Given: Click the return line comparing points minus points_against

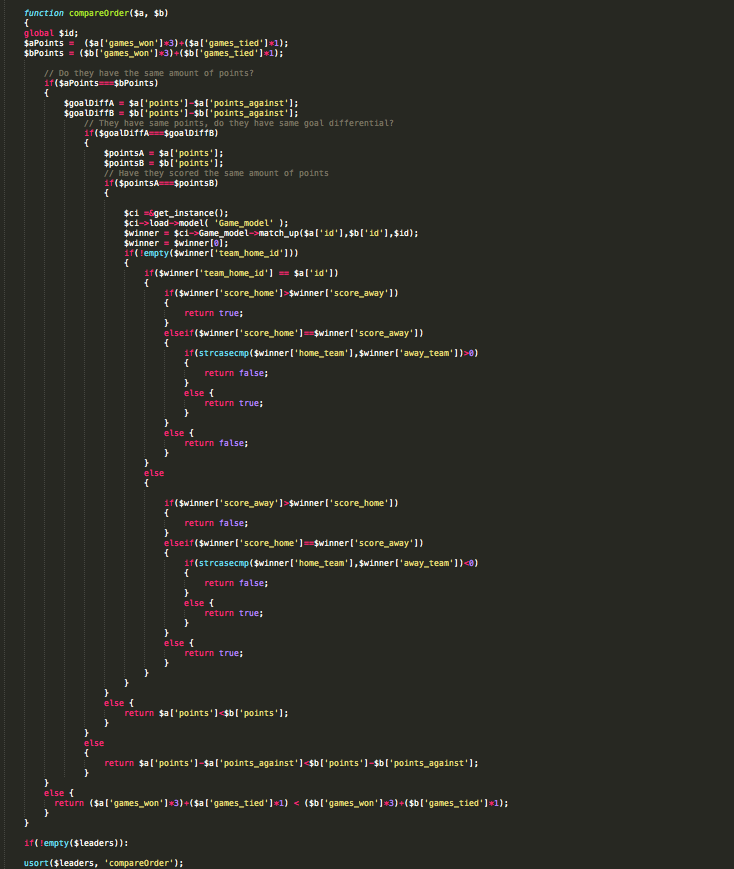Looking at the screenshot, I should [291, 763].
